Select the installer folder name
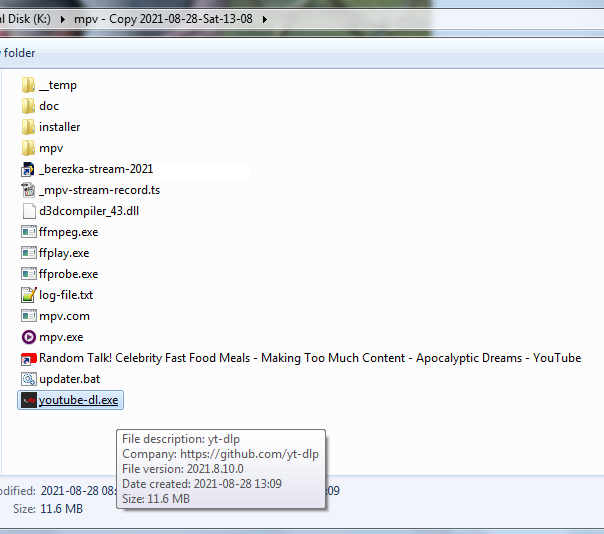604x534 pixels. pyautogui.click(x=60, y=127)
